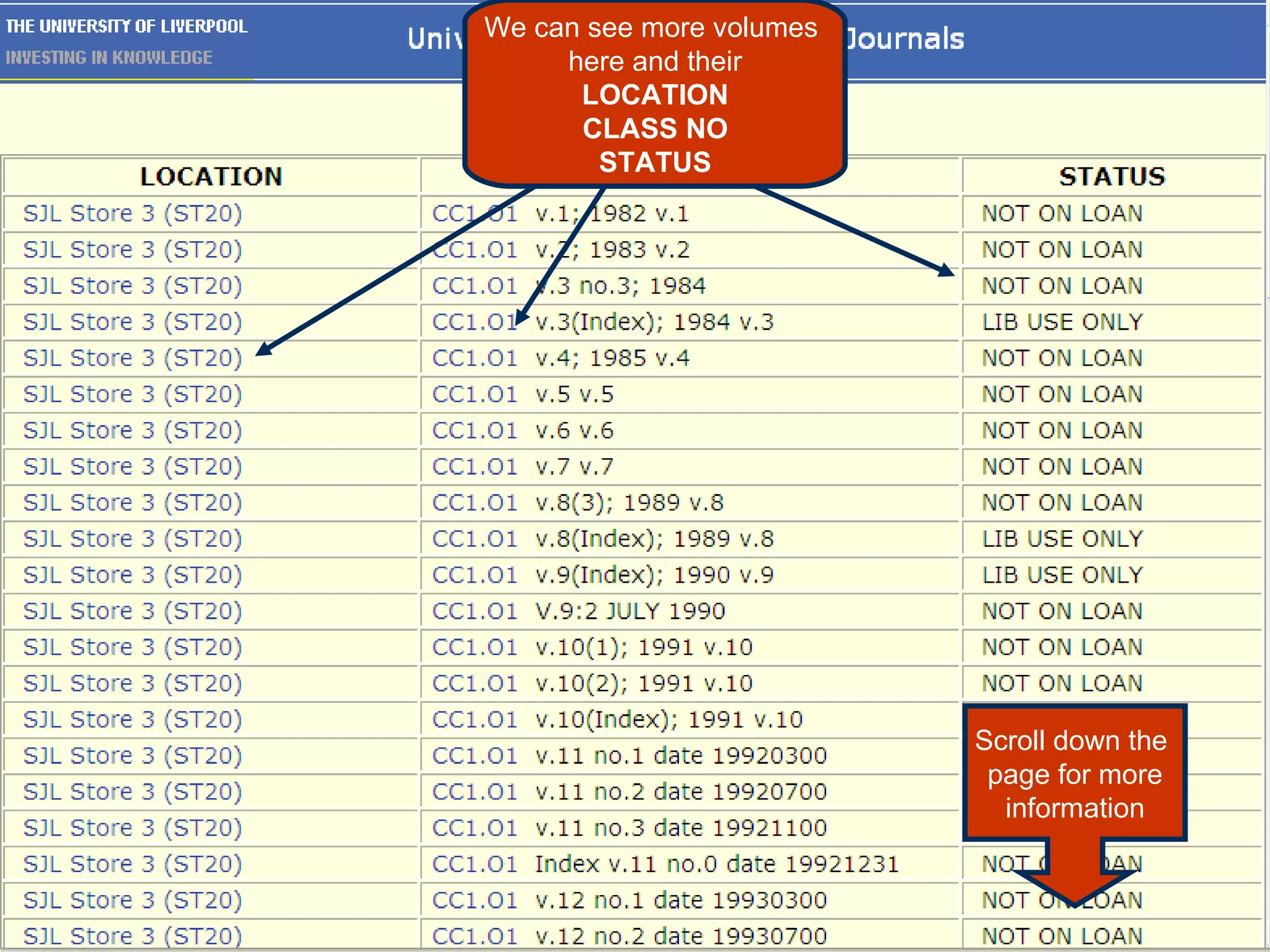Click NOT ON LOAN status for v.10(2); 1991
1270x952 pixels.
click(1062, 684)
